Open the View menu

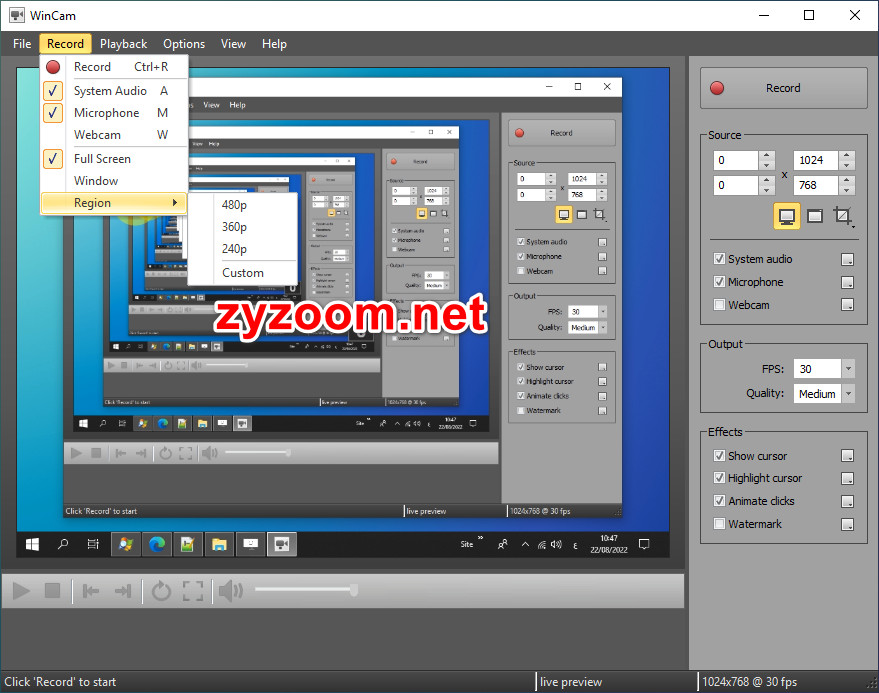point(233,44)
